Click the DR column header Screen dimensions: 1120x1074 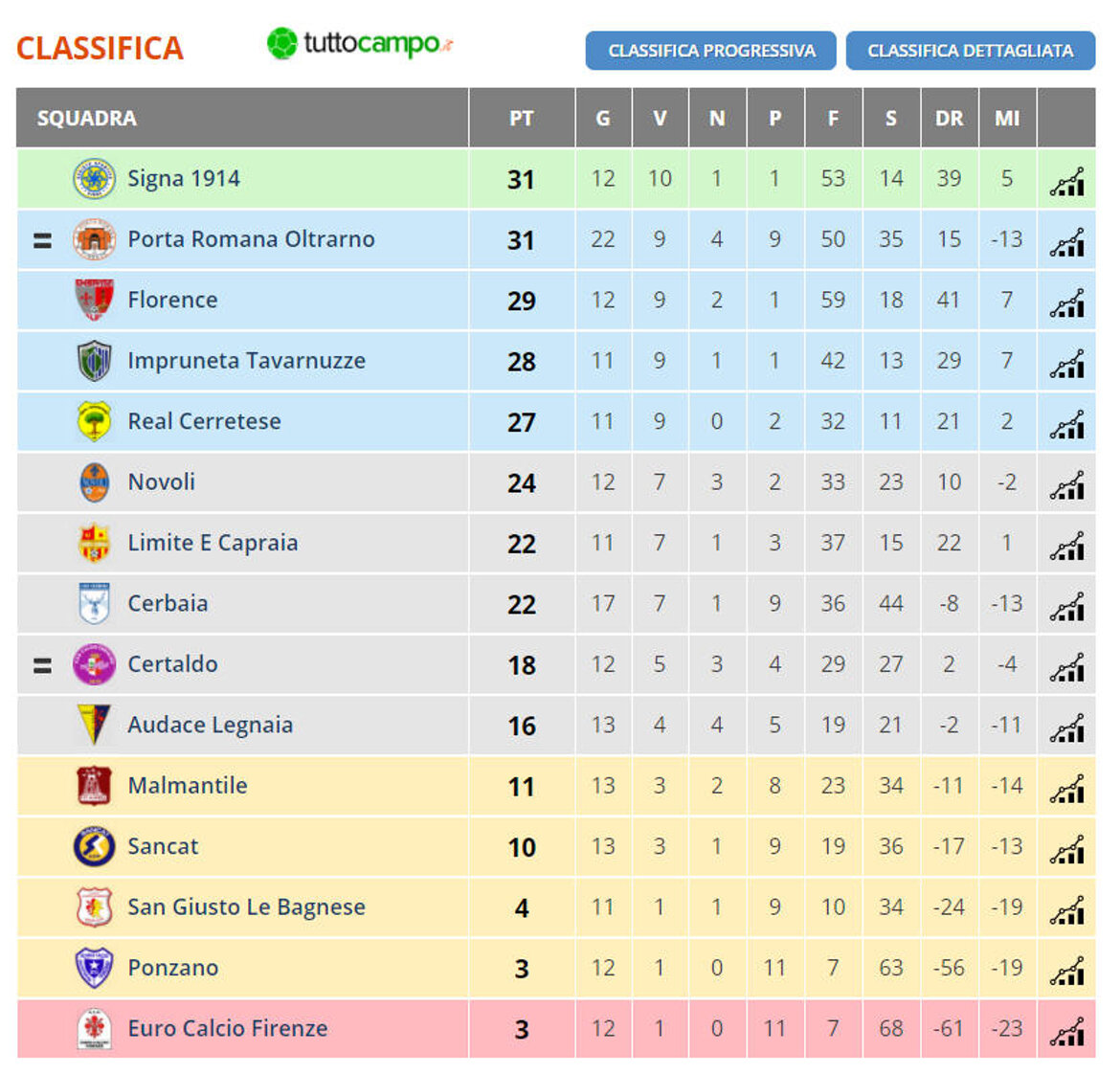click(949, 119)
